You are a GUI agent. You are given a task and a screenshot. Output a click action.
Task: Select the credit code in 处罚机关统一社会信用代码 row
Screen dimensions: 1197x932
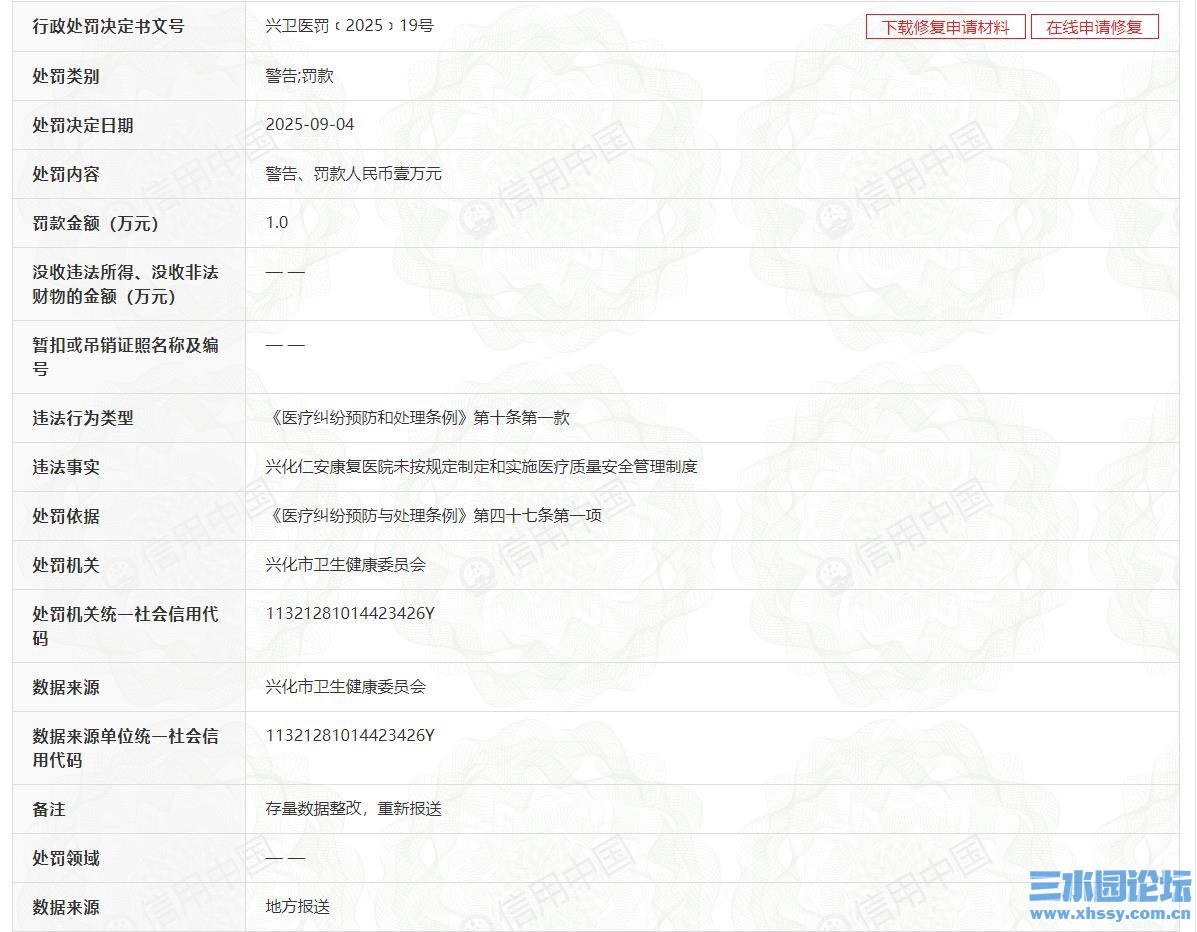click(350, 613)
